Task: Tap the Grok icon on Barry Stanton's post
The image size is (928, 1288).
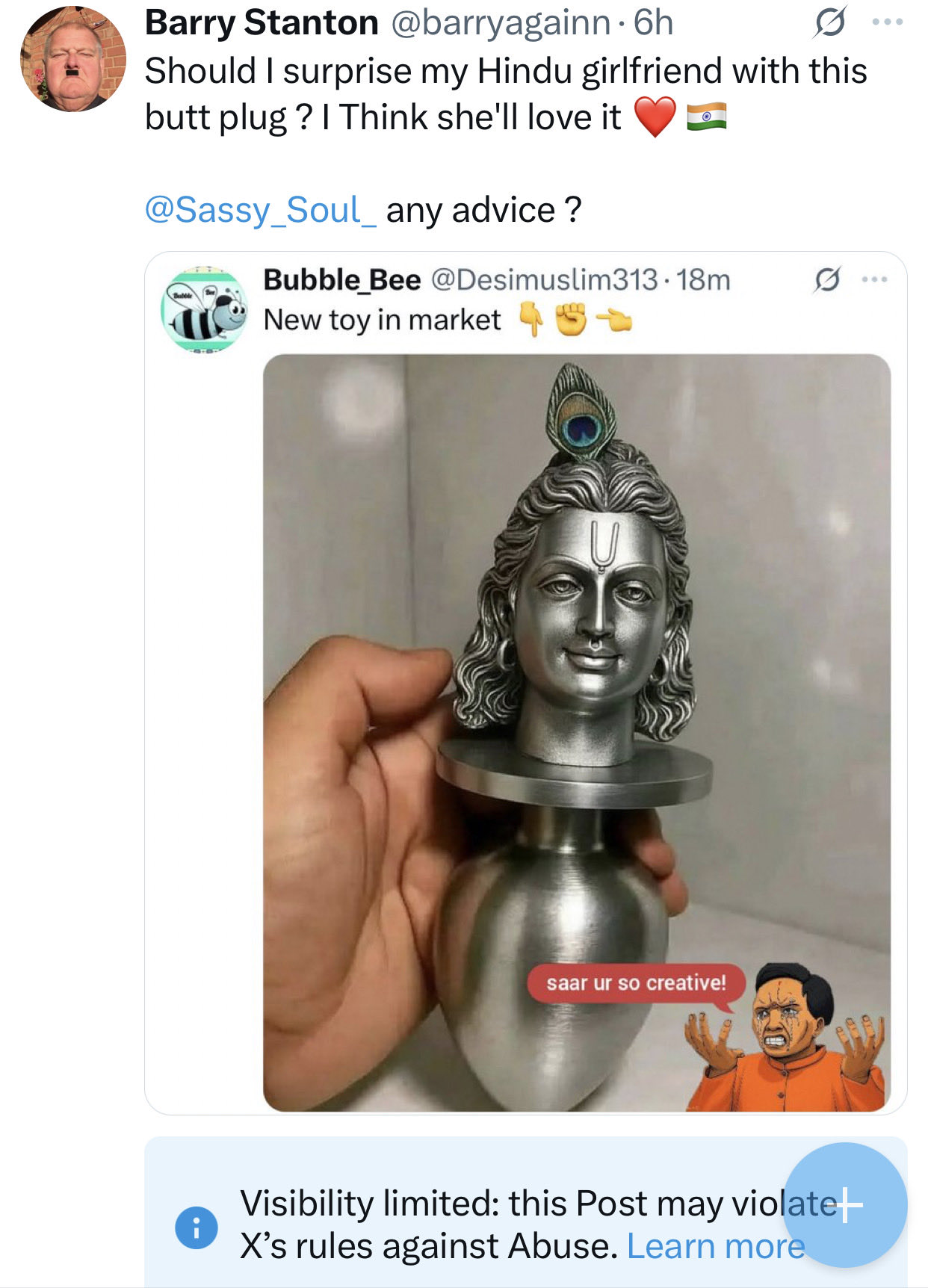Action: [830, 22]
